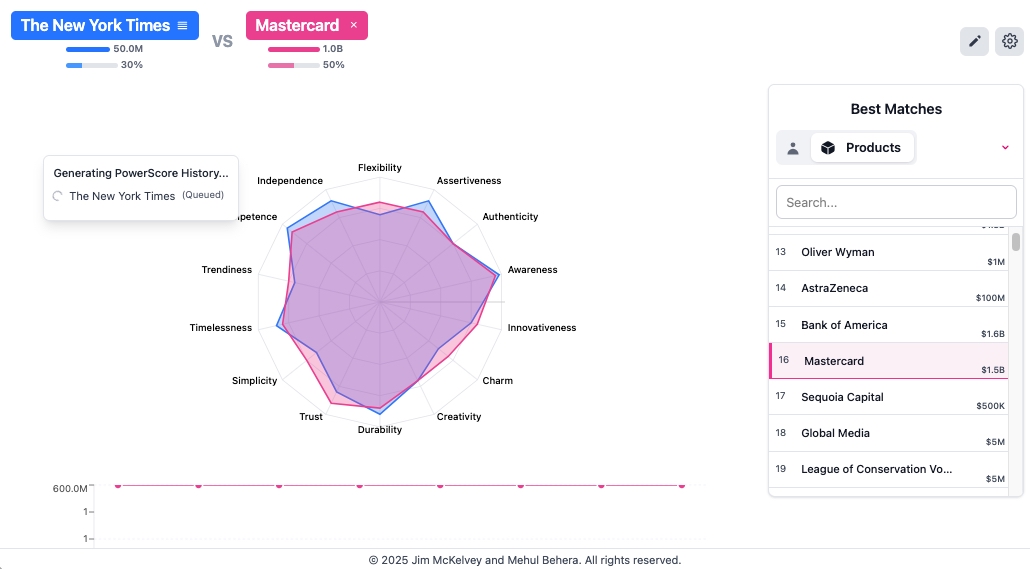
Task: Click the queued New York Times spinner icon
Action: (x=58, y=196)
